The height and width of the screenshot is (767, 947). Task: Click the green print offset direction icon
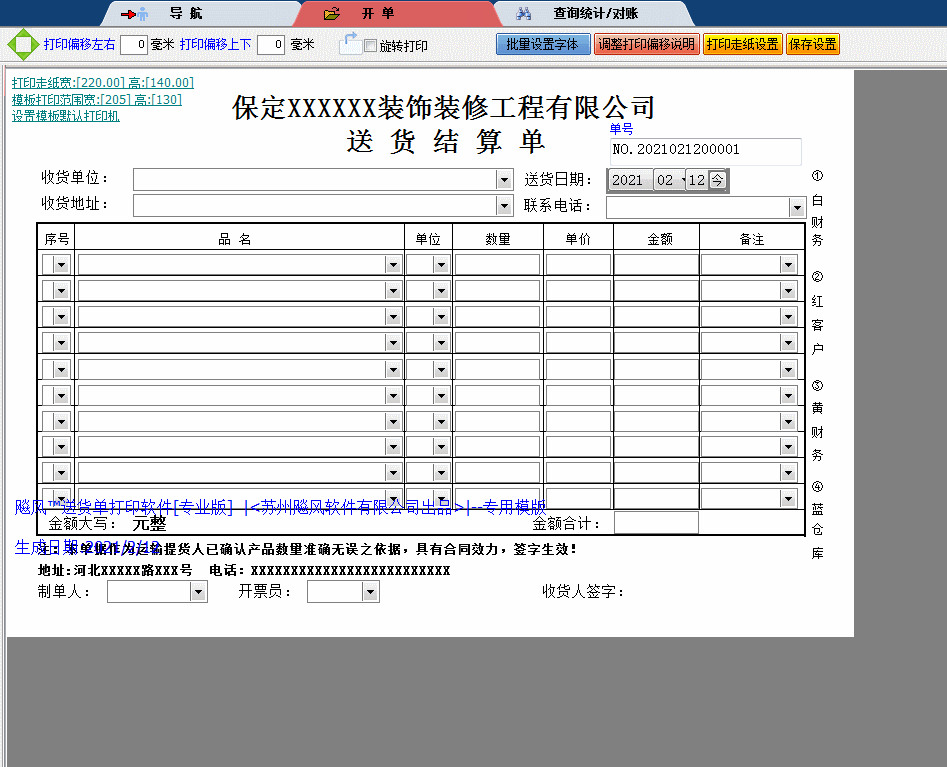click(22, 45)
